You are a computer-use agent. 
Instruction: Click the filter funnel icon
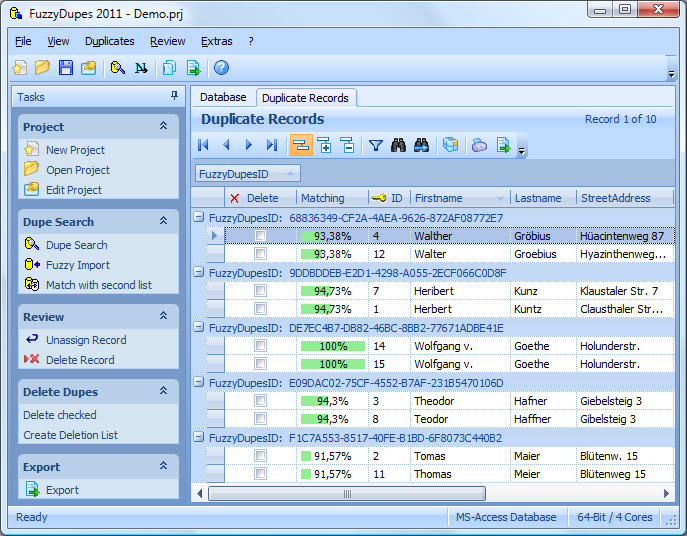pos(375,145)
